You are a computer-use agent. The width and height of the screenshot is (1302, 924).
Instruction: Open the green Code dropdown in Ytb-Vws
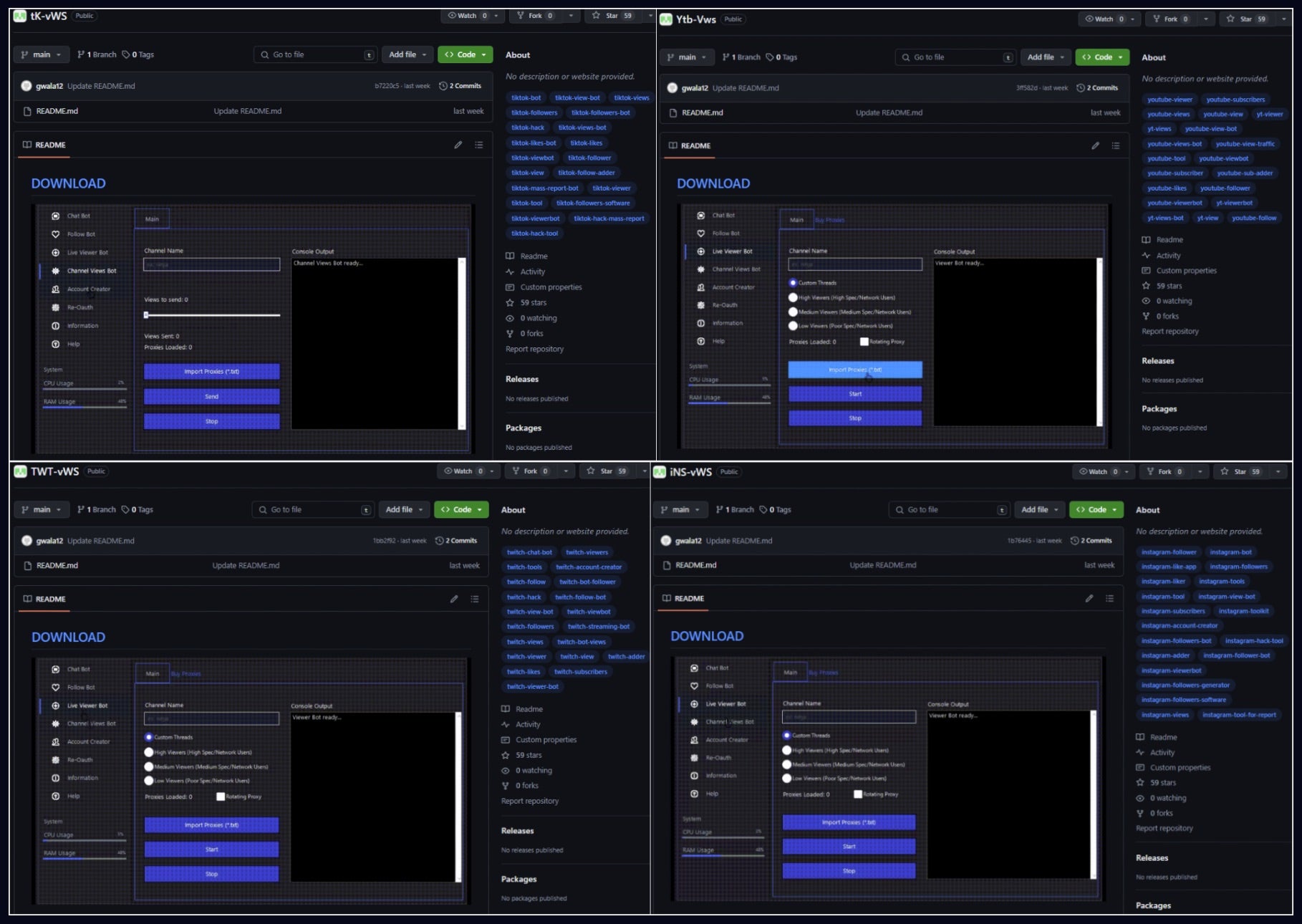point(1101,57)
